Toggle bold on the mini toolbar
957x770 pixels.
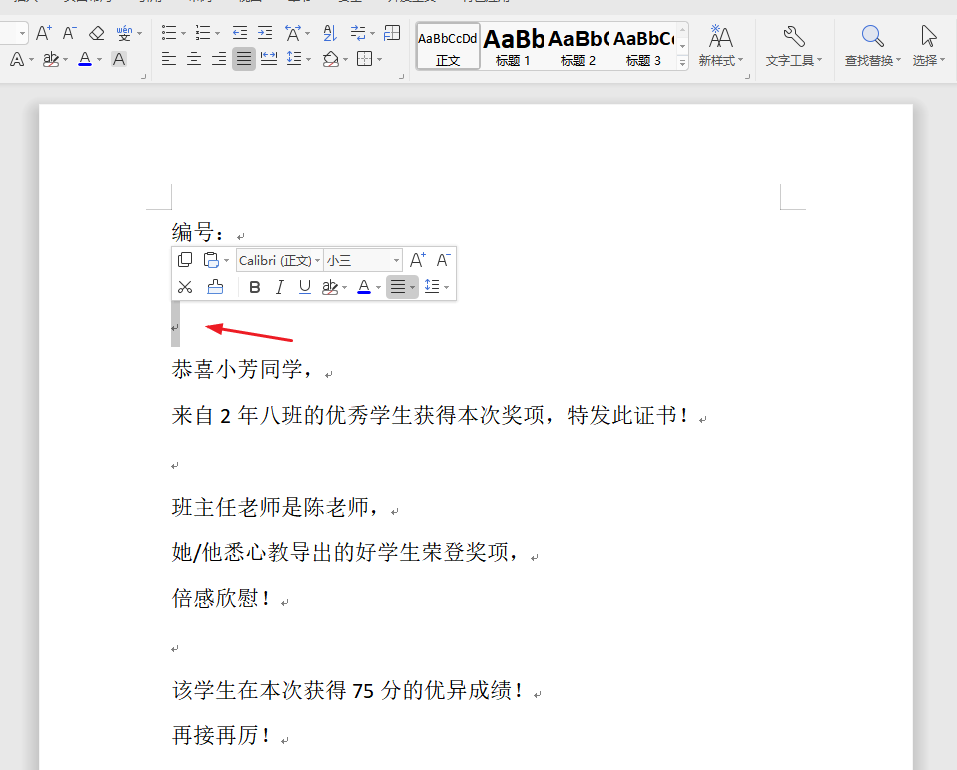coord(254,287)
